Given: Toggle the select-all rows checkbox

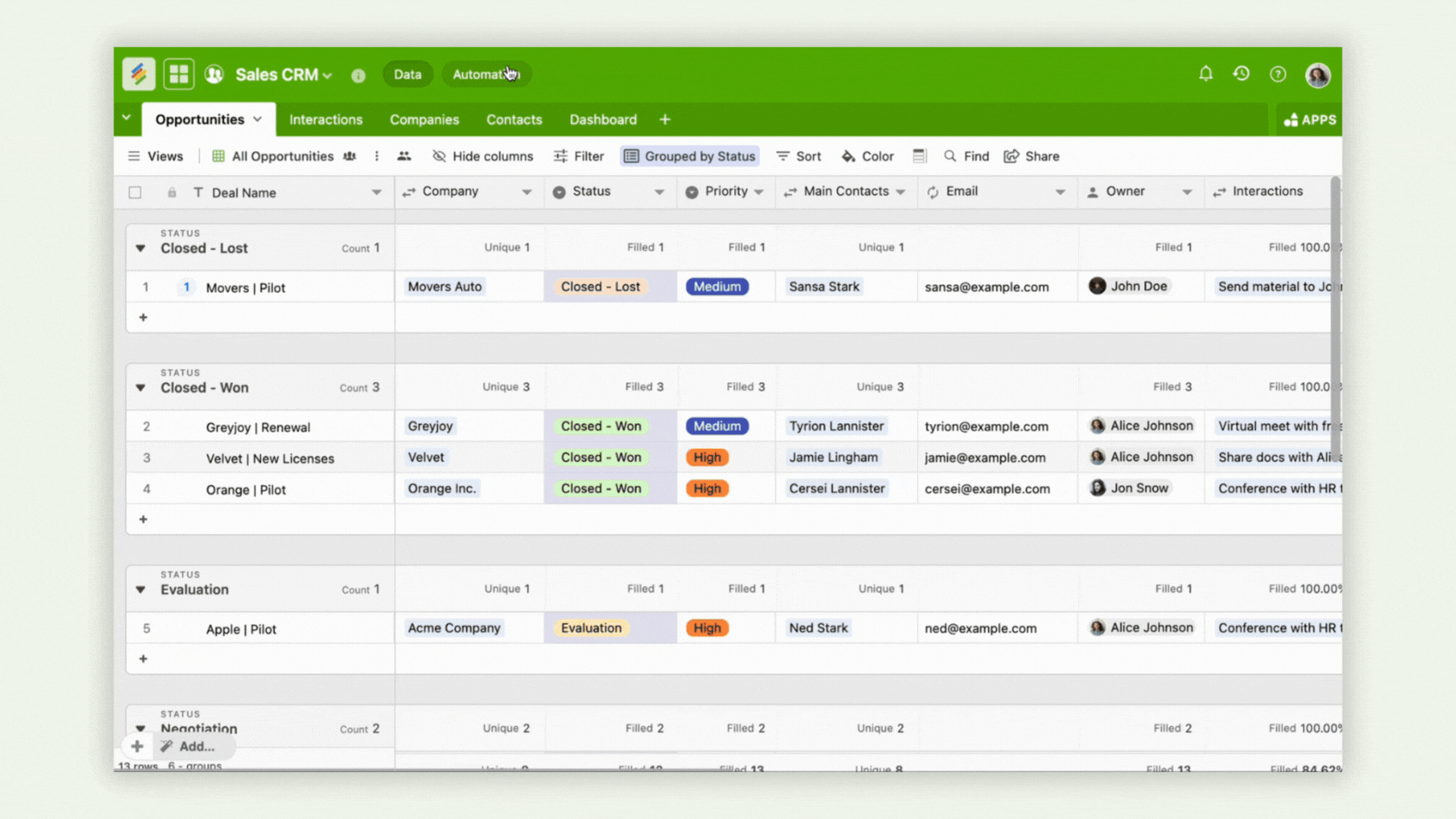Looking at the screenshot, I should point(135,192).
